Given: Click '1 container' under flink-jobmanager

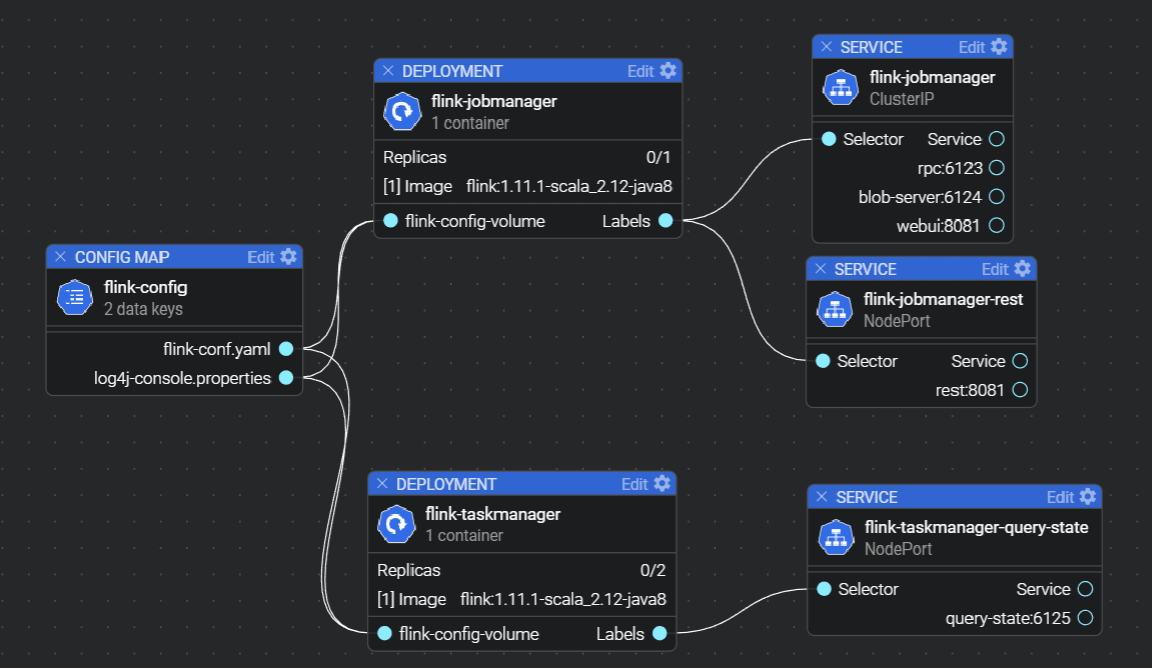Looking at the screenshot, I should [470, 123].
